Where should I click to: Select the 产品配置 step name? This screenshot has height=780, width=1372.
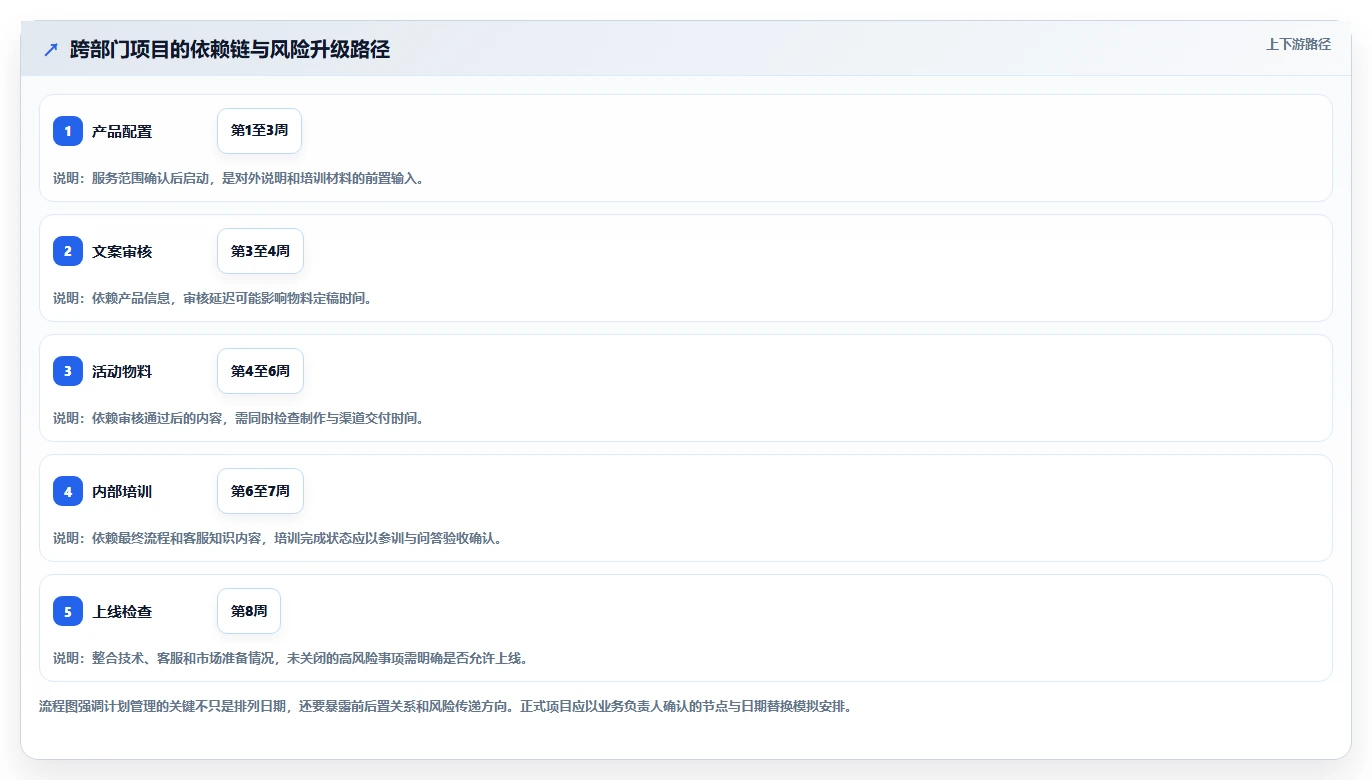click(122, 131)
